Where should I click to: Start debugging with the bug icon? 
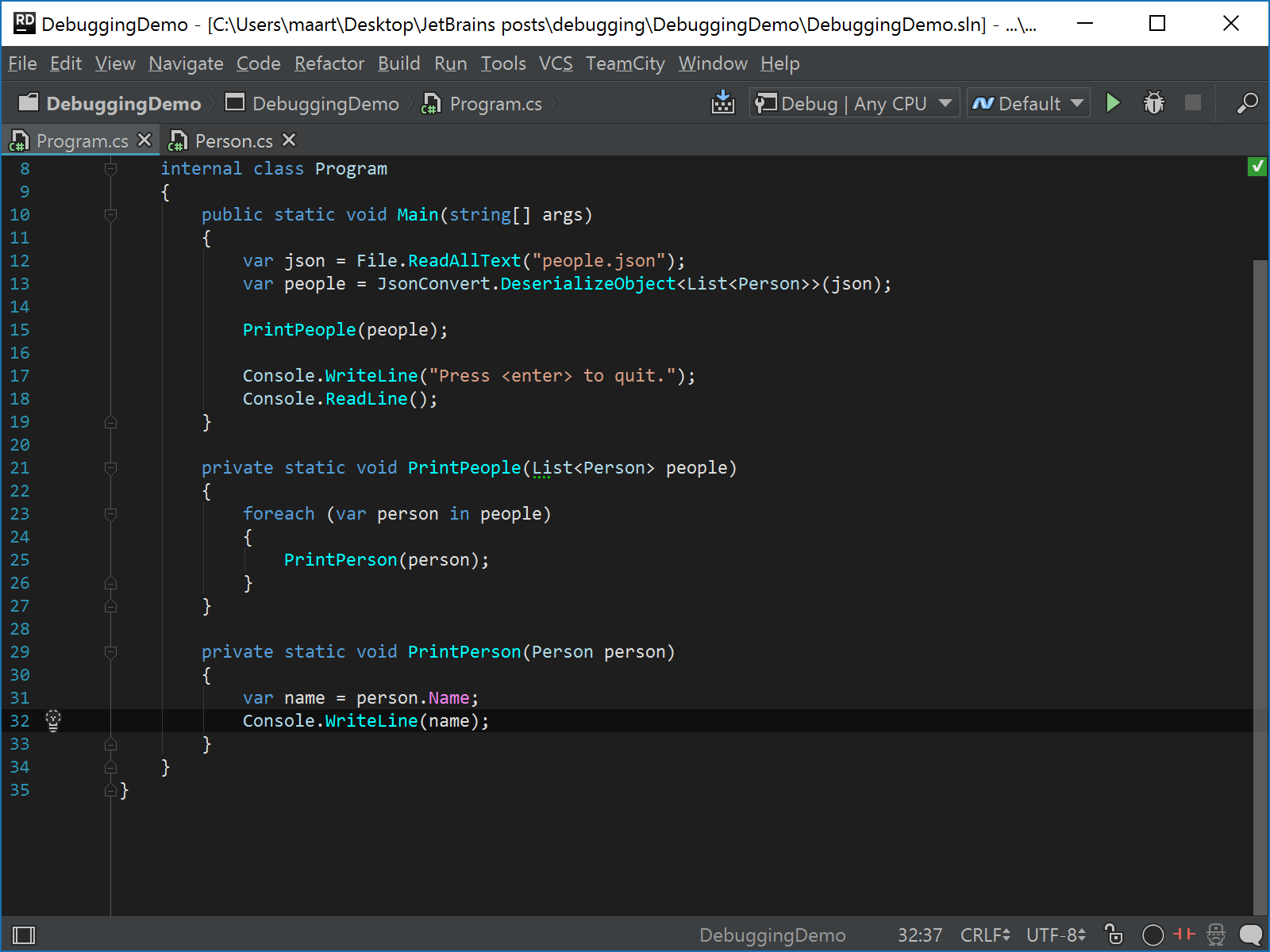point(1153,103)
